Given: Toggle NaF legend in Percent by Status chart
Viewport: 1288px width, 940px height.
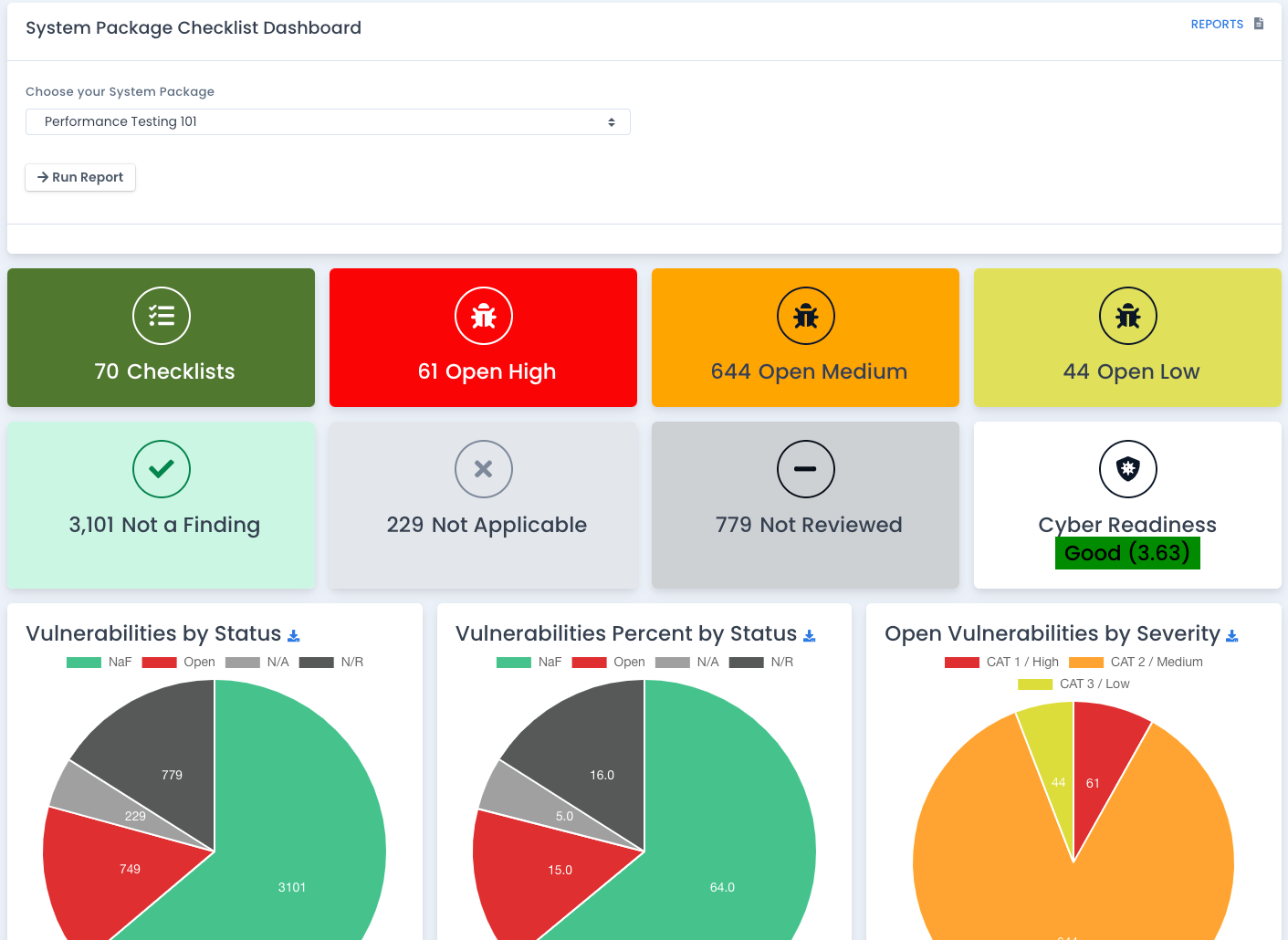Looking at the screenshot, I should point(529,663).
